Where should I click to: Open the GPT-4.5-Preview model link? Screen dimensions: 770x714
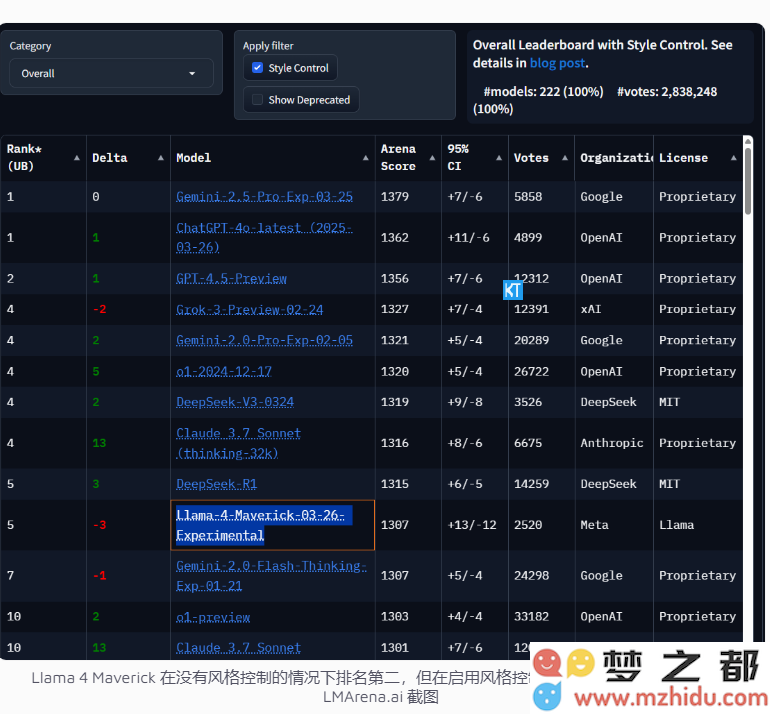[231, 278]
